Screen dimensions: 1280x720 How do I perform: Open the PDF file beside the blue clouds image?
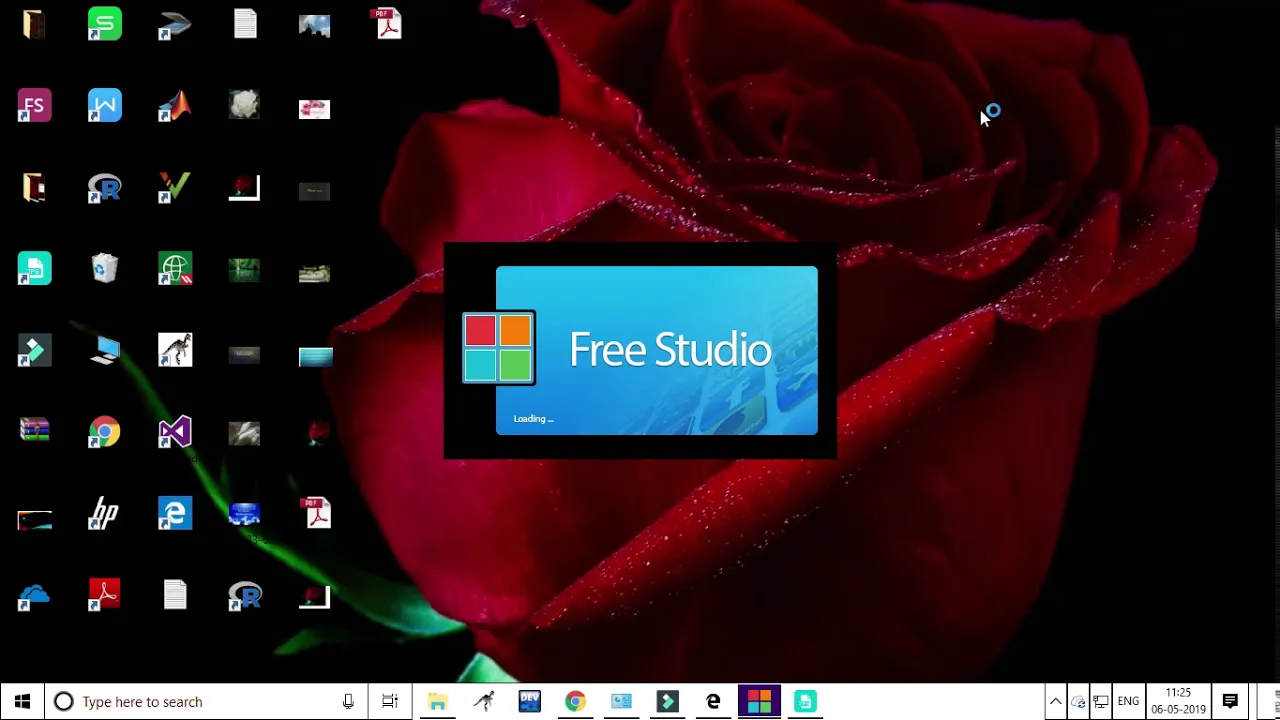[318, 514]
